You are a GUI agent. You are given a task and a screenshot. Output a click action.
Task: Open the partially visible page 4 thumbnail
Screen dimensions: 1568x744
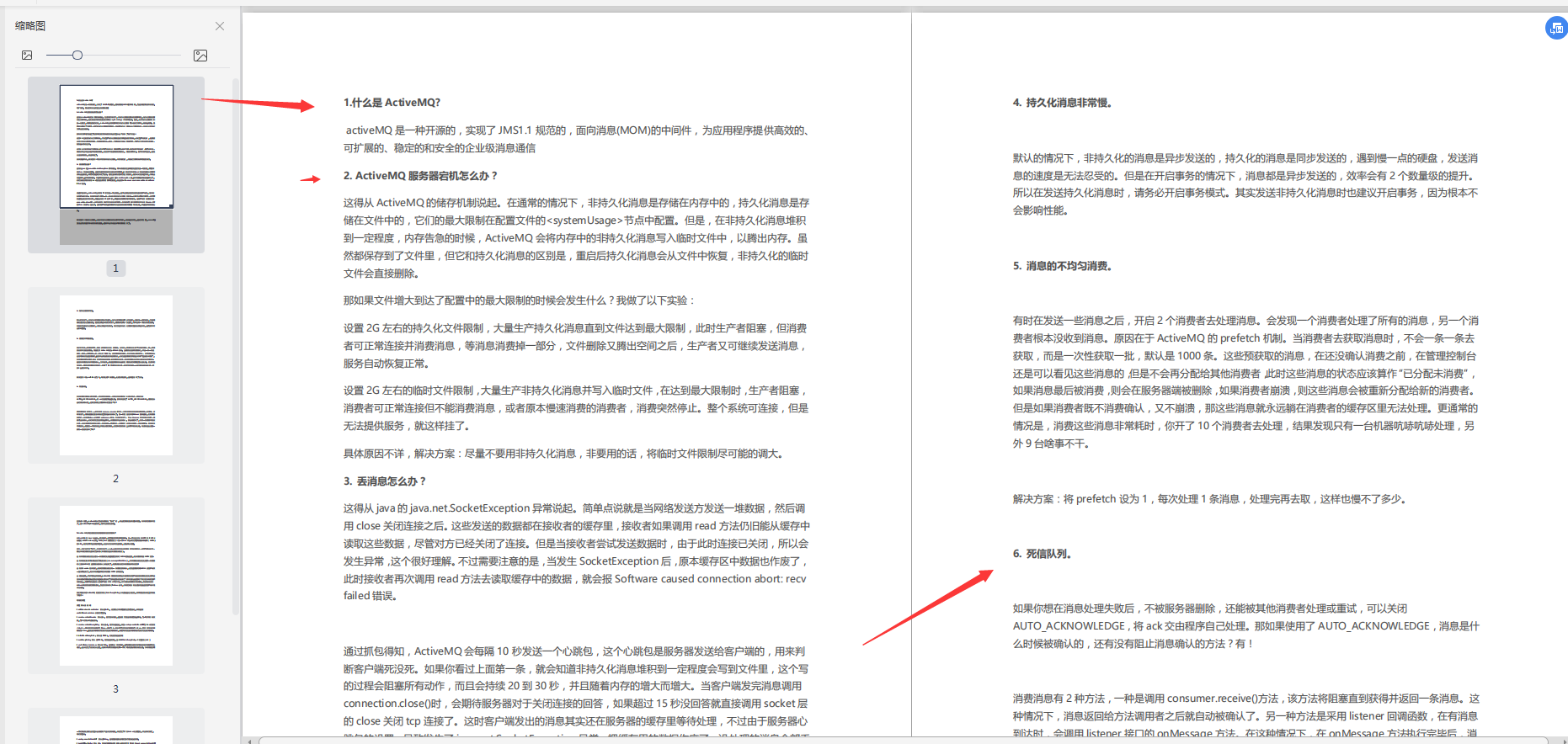coord(116,726)
